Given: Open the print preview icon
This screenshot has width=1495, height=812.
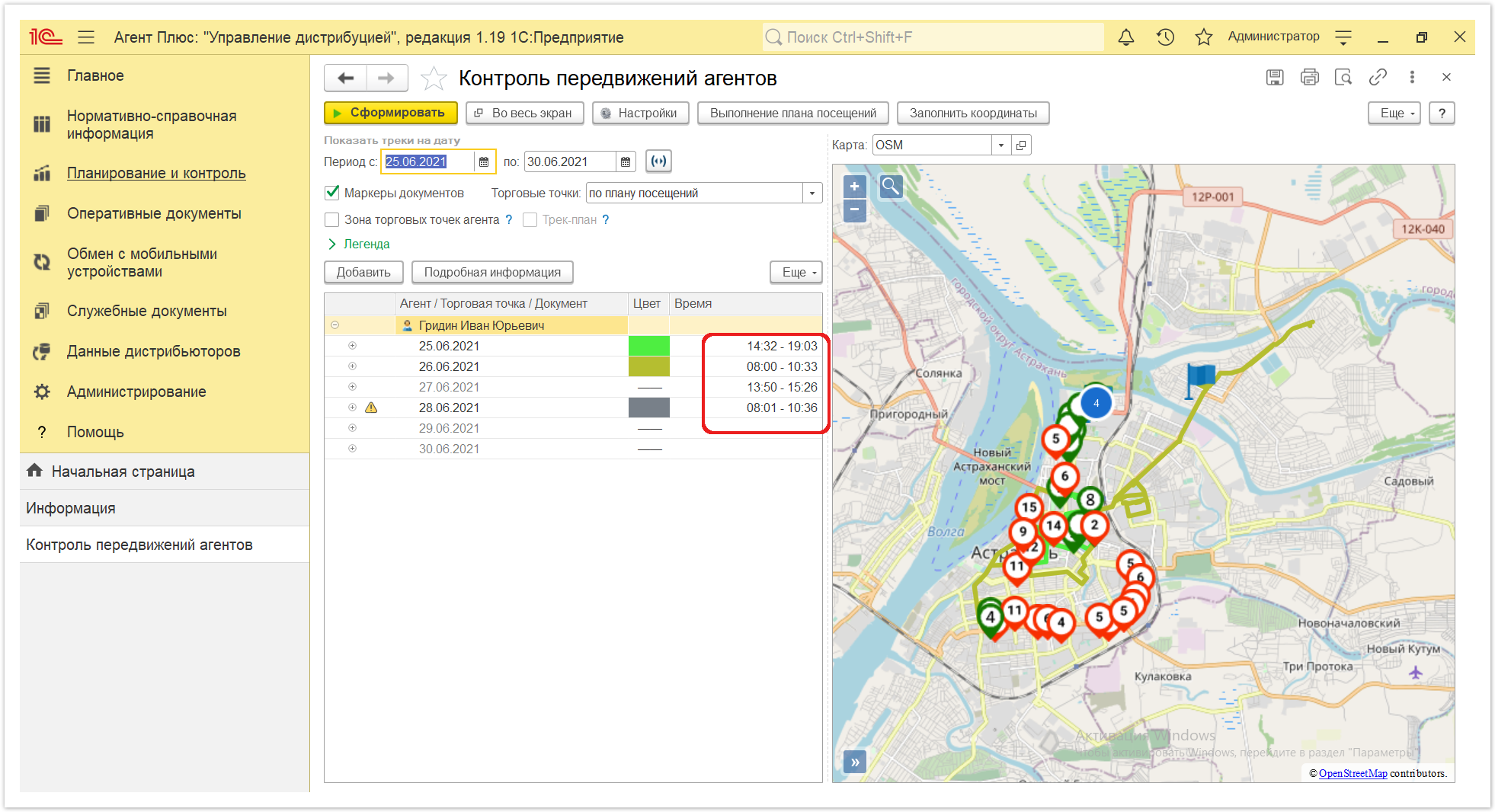Looking at the screenshot, I should [1343, 77].
